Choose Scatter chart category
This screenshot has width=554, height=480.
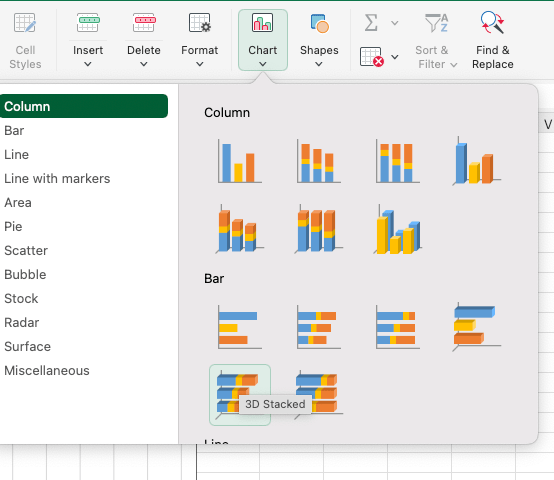tap(26, 250)
